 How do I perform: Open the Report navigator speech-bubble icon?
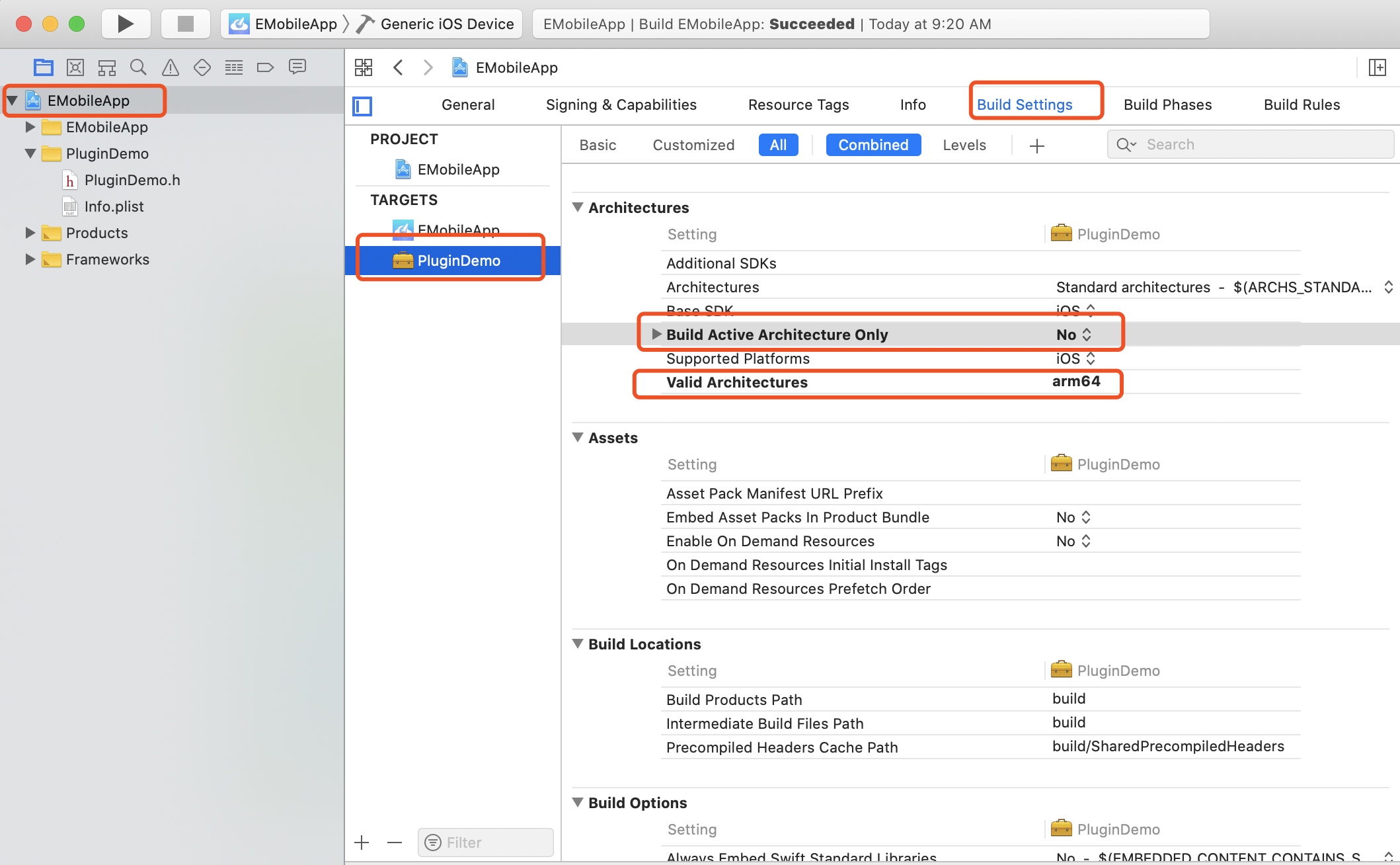pos(297,67)
